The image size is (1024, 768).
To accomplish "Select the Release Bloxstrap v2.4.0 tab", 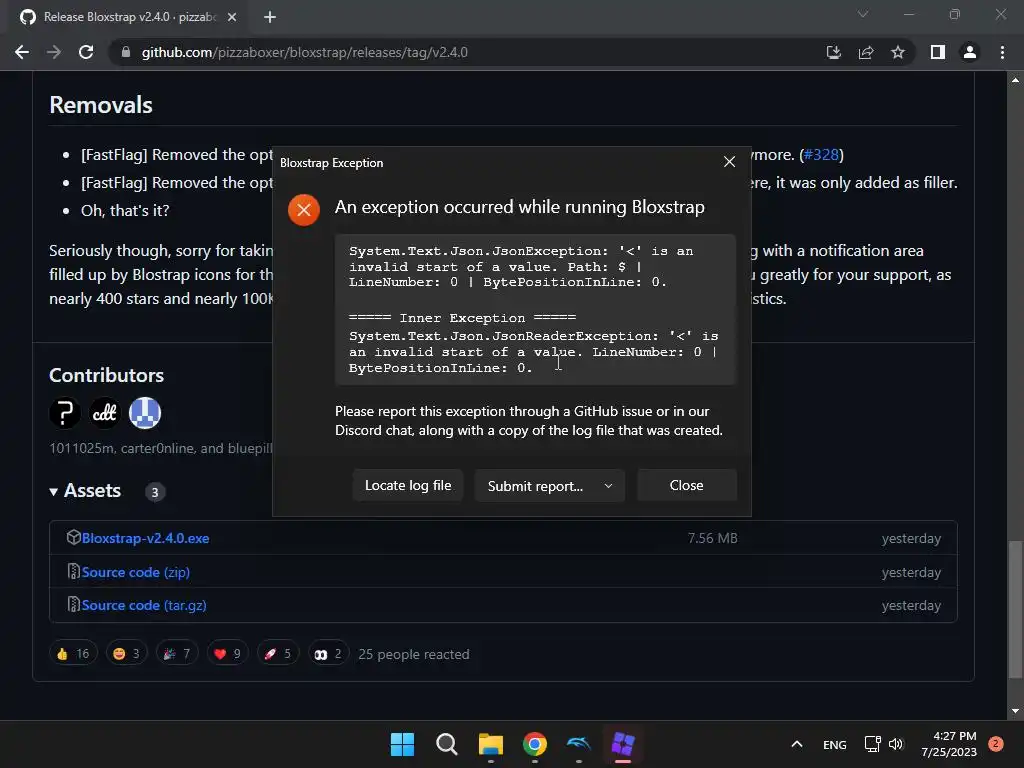I will [x=129, y=17].
